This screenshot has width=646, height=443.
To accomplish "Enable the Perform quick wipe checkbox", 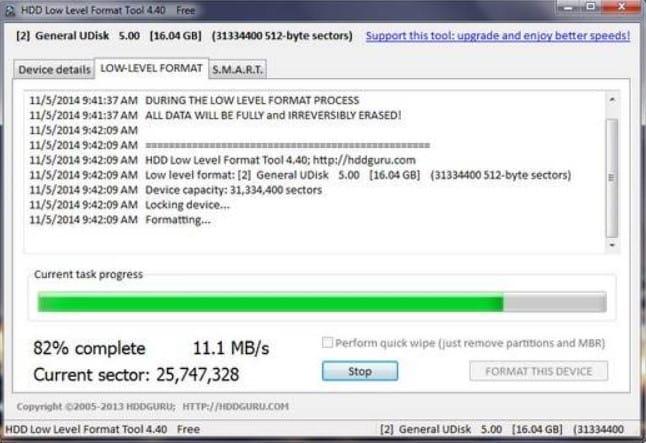I will (x=327, y=343).
